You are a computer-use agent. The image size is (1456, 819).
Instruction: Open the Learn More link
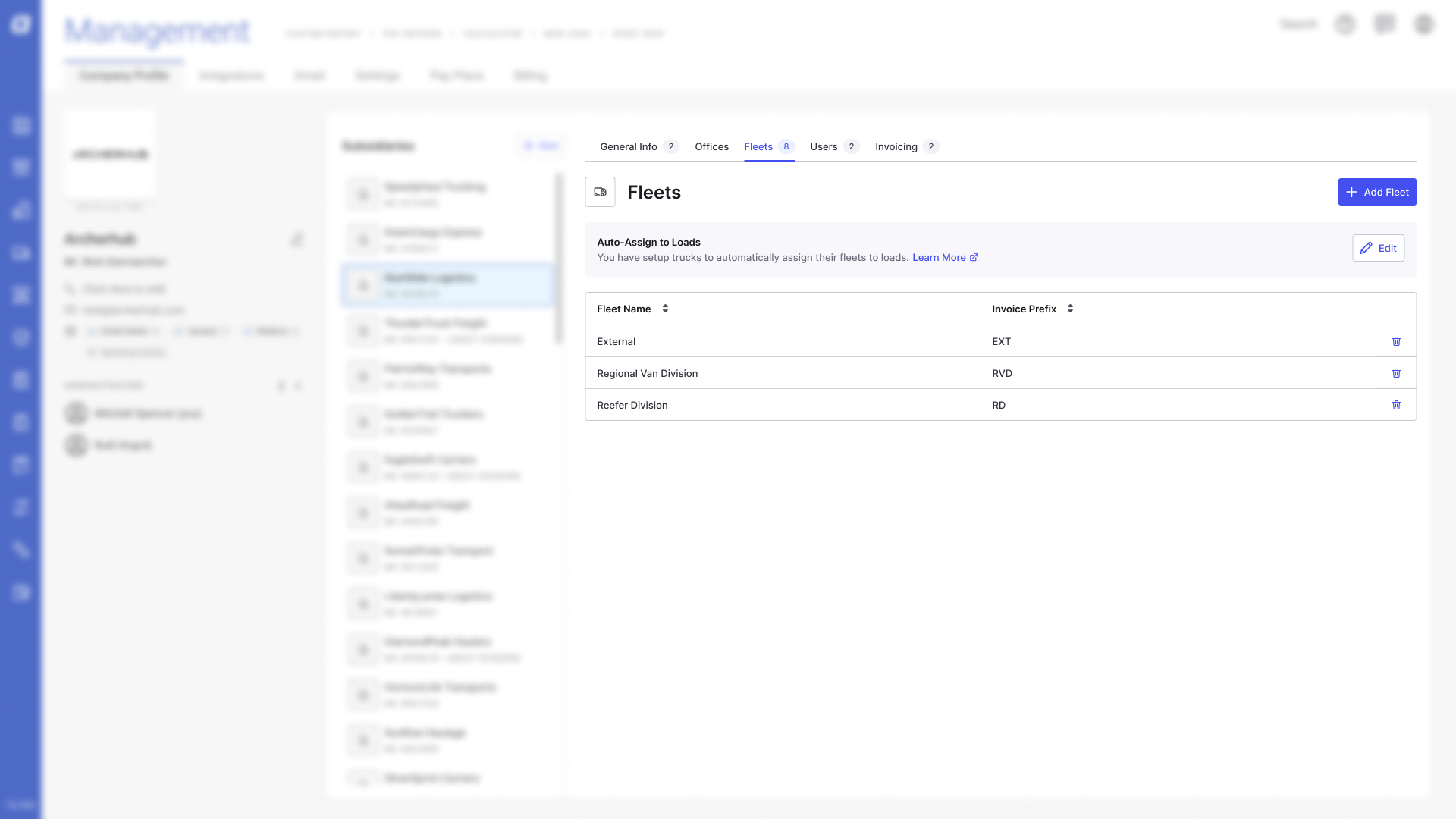coord(945,258)
